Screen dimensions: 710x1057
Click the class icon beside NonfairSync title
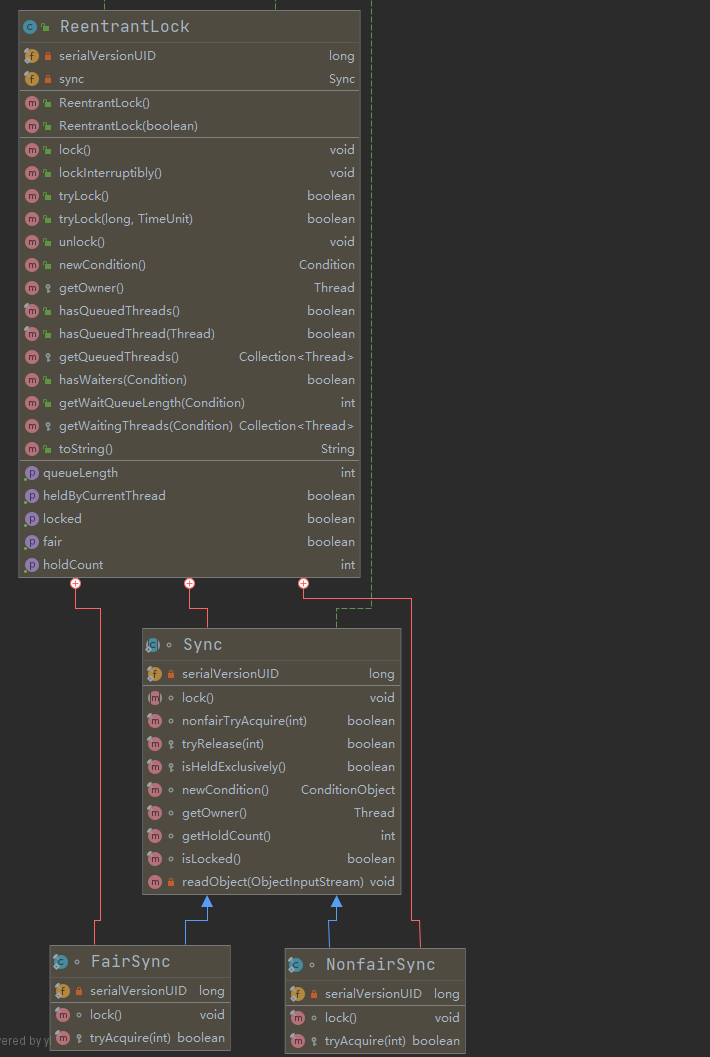tap(296, 965)
